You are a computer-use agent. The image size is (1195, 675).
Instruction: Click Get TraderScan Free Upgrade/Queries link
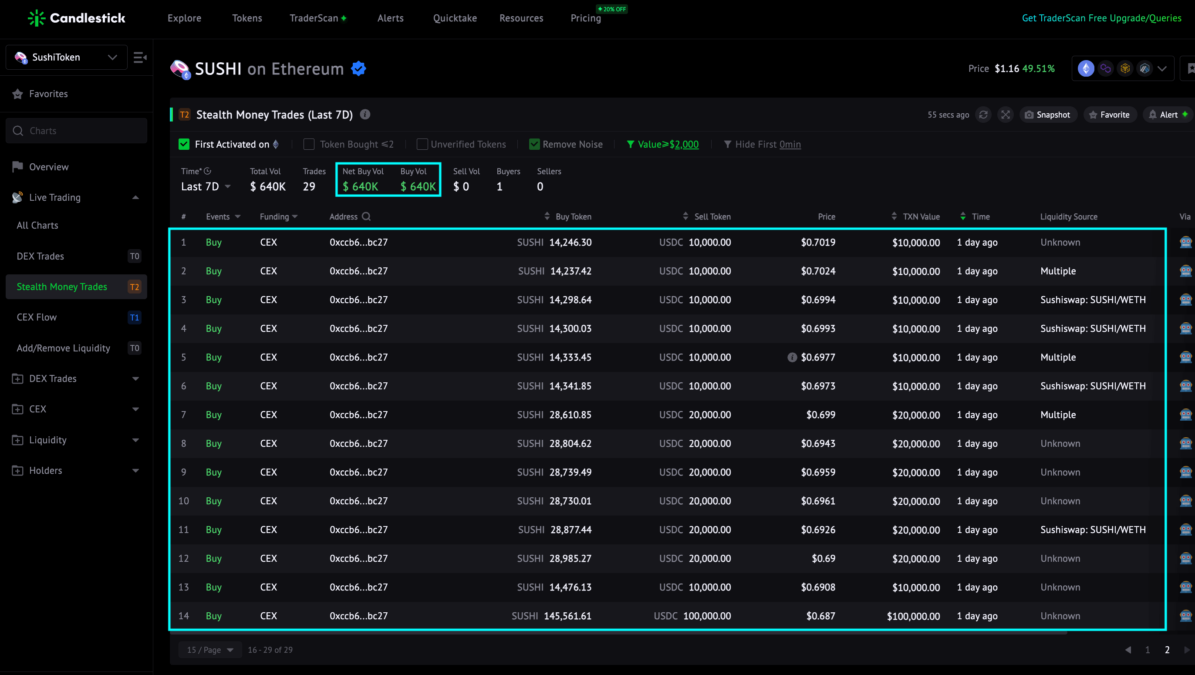[1101, 18]
